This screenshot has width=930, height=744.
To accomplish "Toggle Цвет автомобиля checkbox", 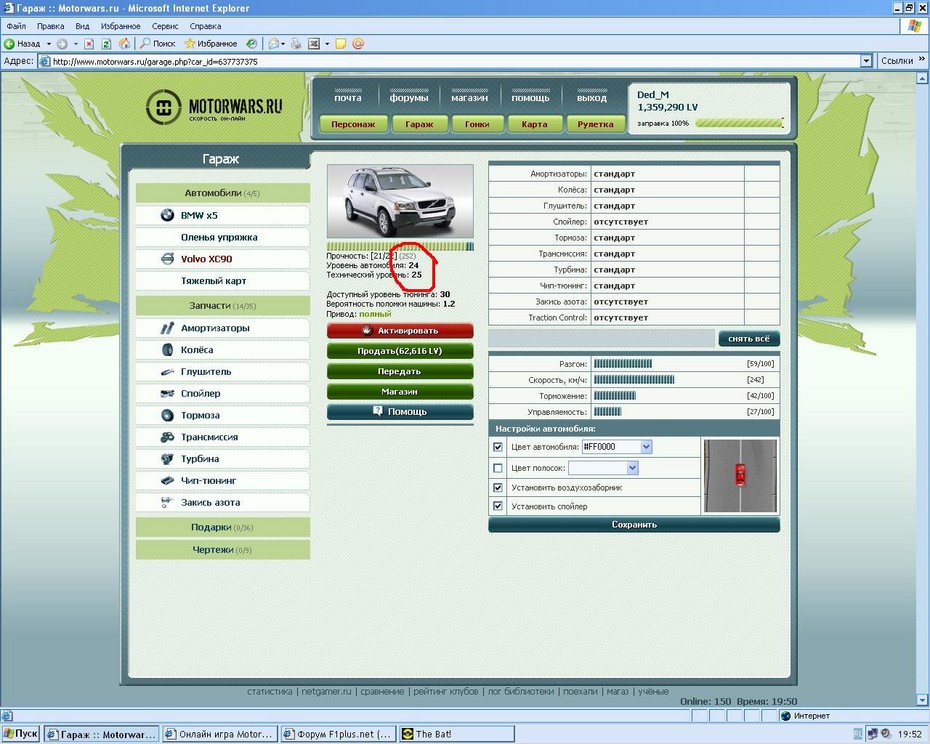I will pos(498,447).
